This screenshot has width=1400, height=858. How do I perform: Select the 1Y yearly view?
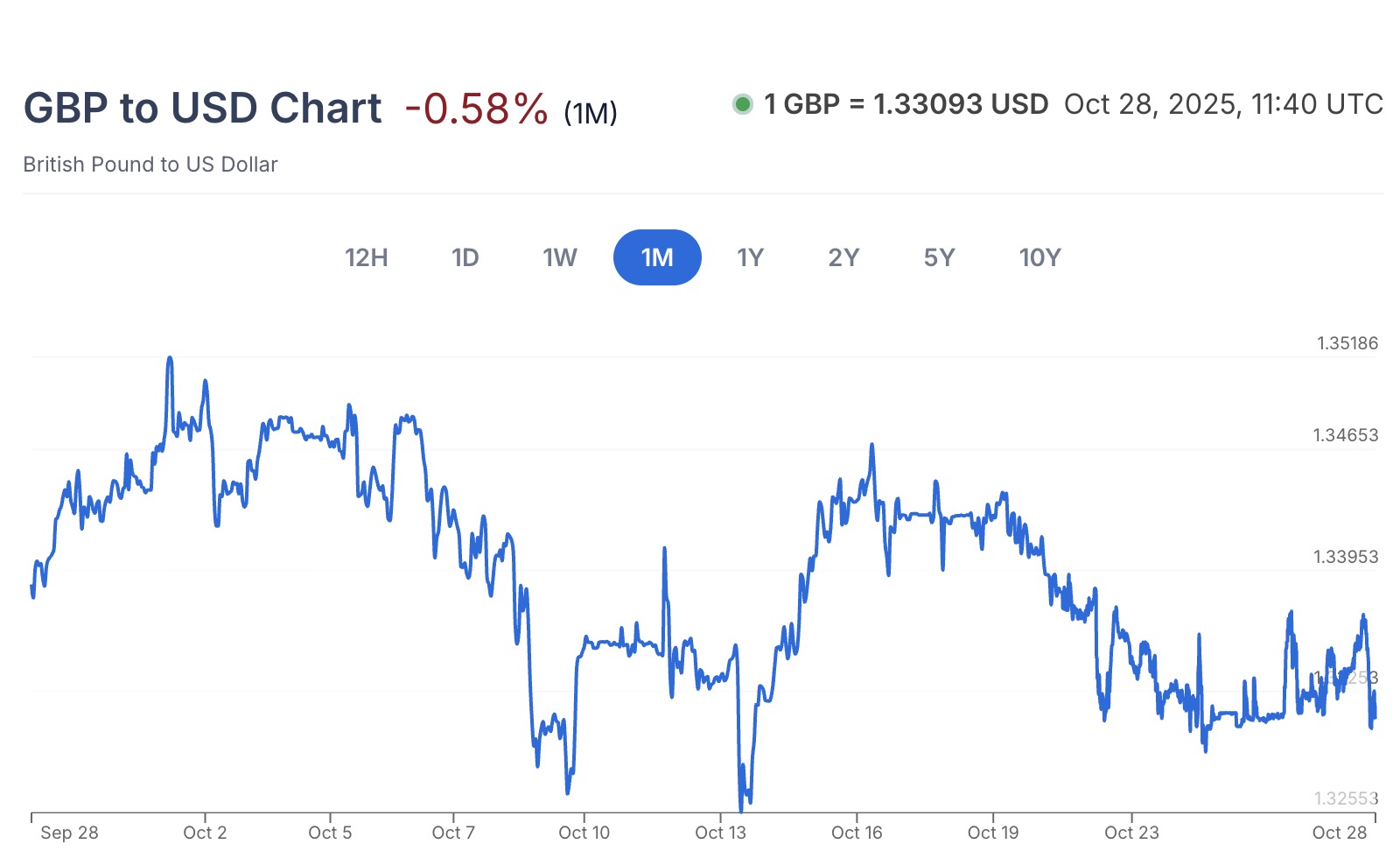(751, 257)
